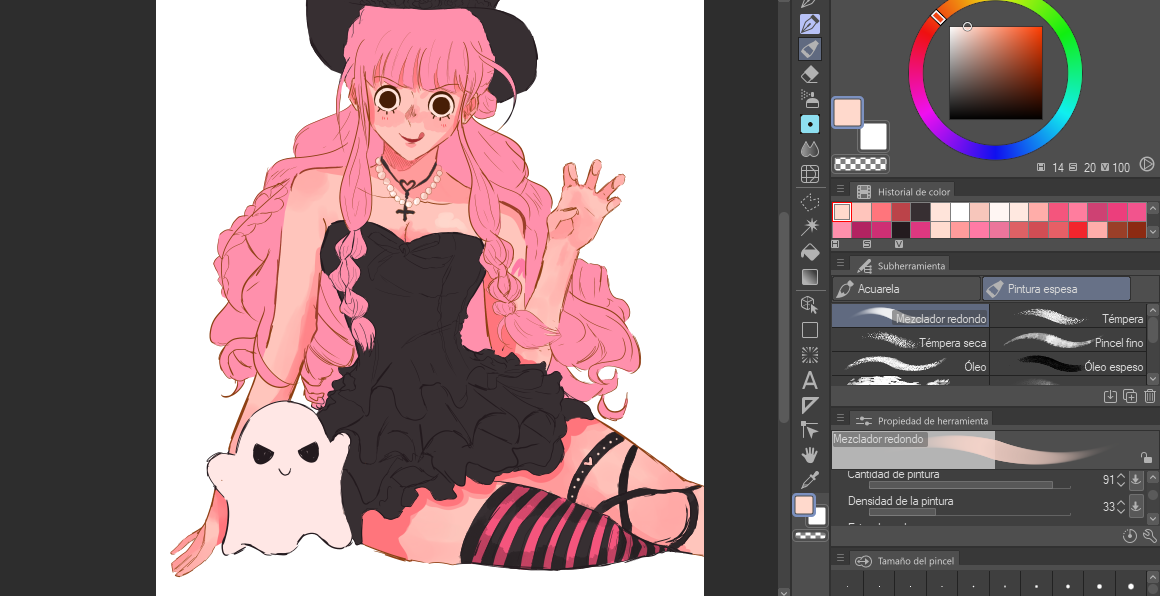This screenshot has height=596, width=1160.
Task: Click color history scroll down arrow
Action: coord(1153,231)
